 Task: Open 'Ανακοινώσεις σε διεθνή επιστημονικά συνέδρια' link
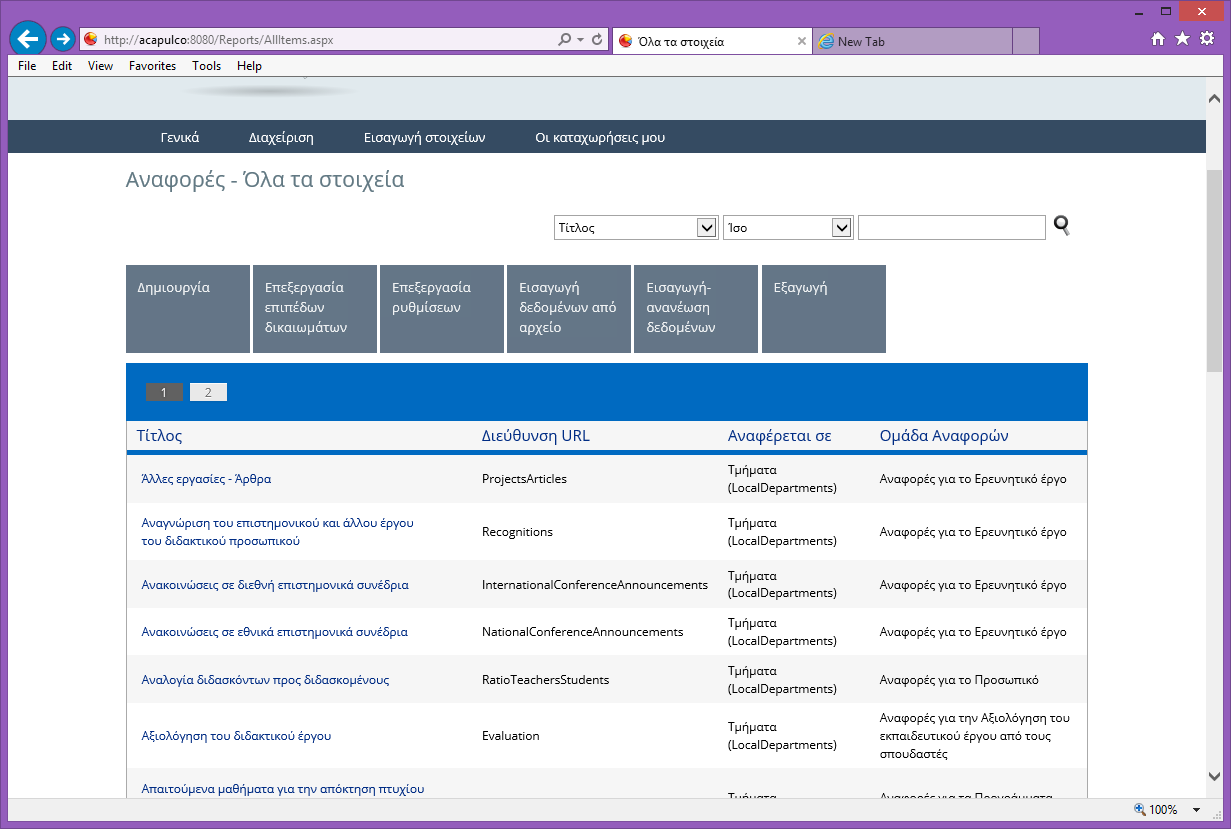click(275, 585)
